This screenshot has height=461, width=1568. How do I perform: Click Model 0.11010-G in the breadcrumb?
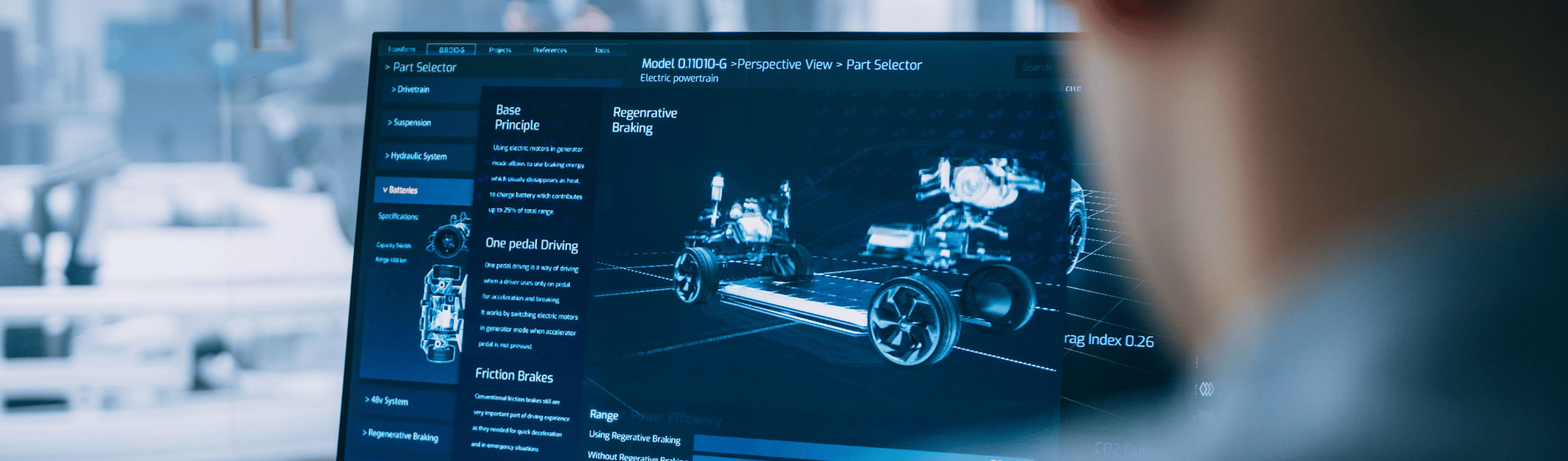pyautogui.click(x=684, y=64)
